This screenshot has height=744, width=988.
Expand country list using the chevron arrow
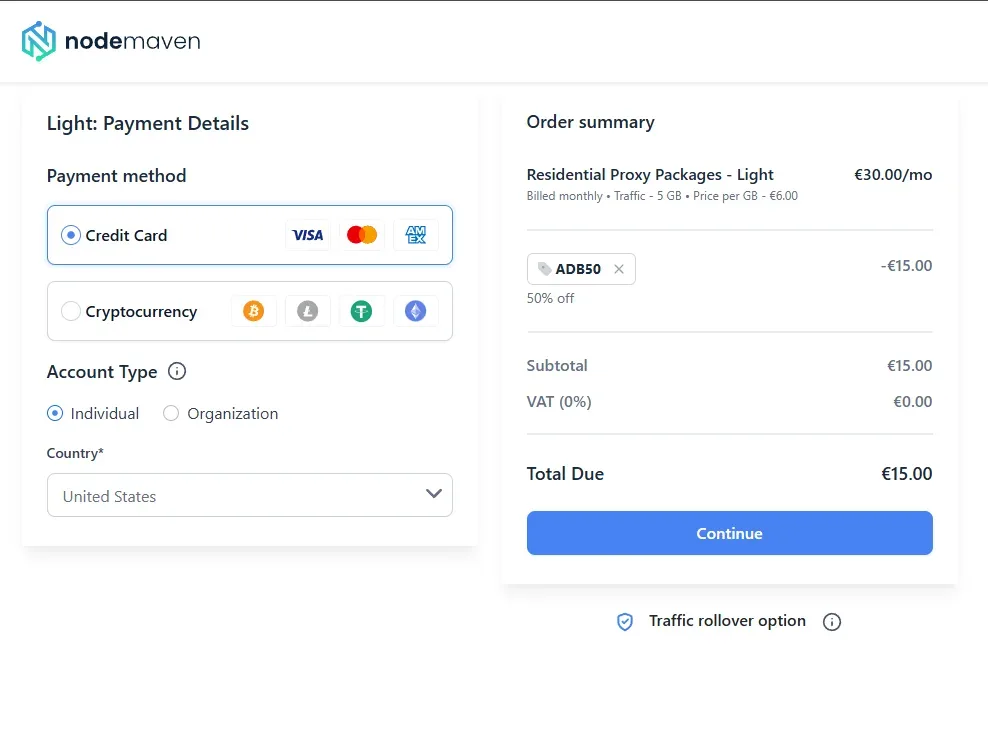(434, 494)
